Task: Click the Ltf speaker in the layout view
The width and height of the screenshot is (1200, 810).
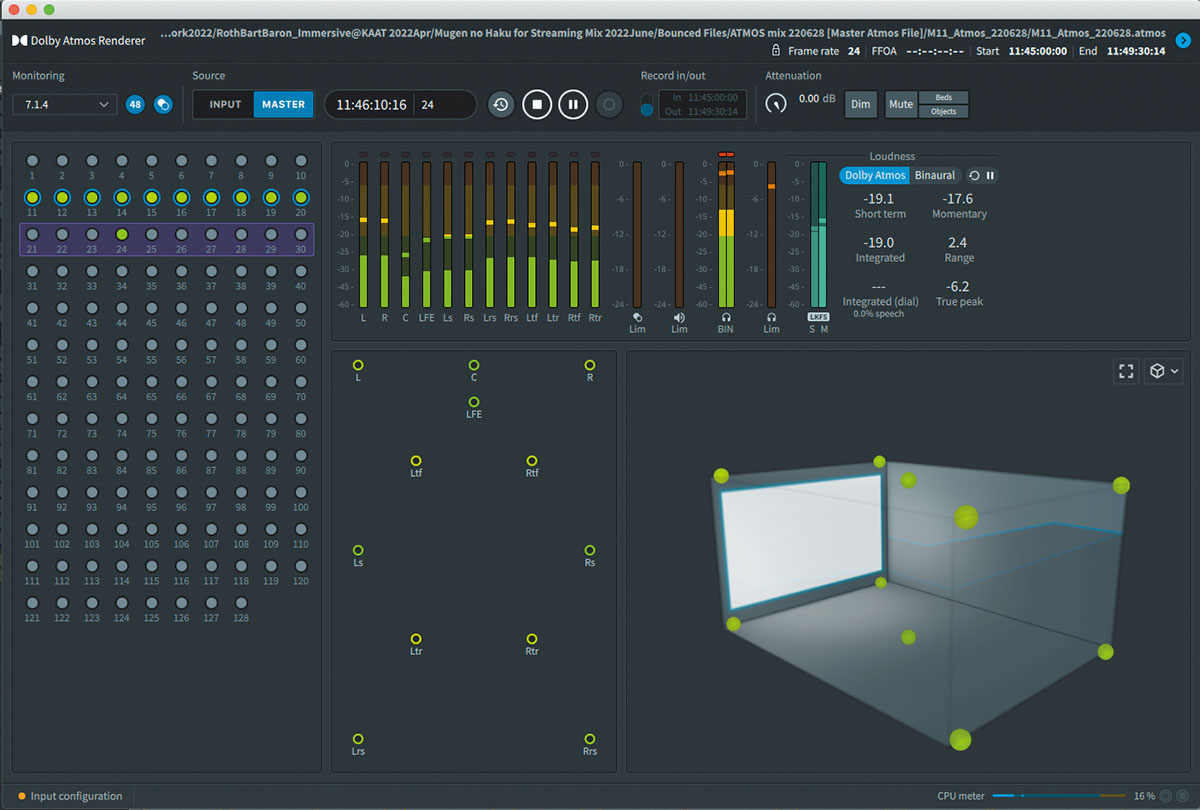Action: tap(416, 461)
